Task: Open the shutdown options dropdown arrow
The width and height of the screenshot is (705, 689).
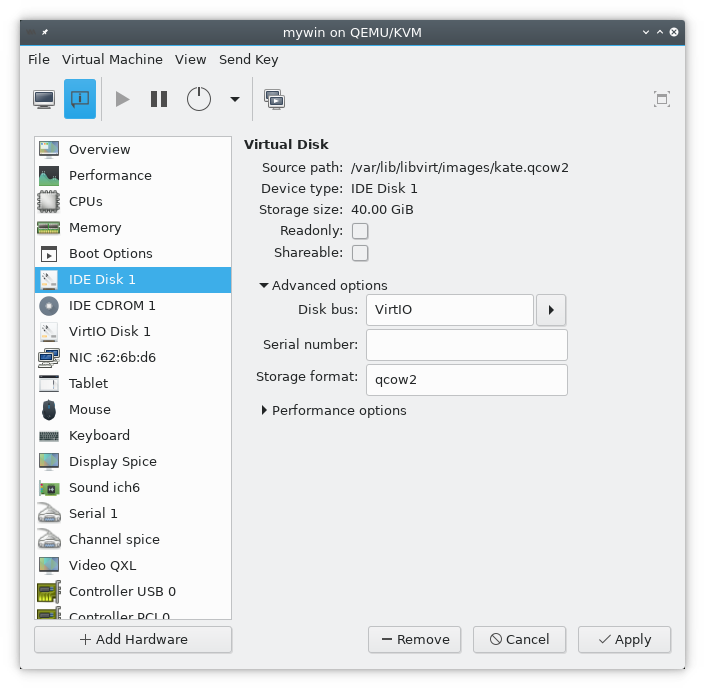Action: tap(235, 99)
